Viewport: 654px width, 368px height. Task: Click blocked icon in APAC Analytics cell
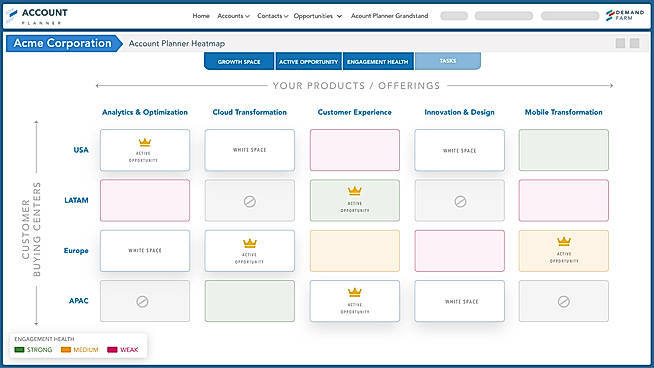point(142,302)
